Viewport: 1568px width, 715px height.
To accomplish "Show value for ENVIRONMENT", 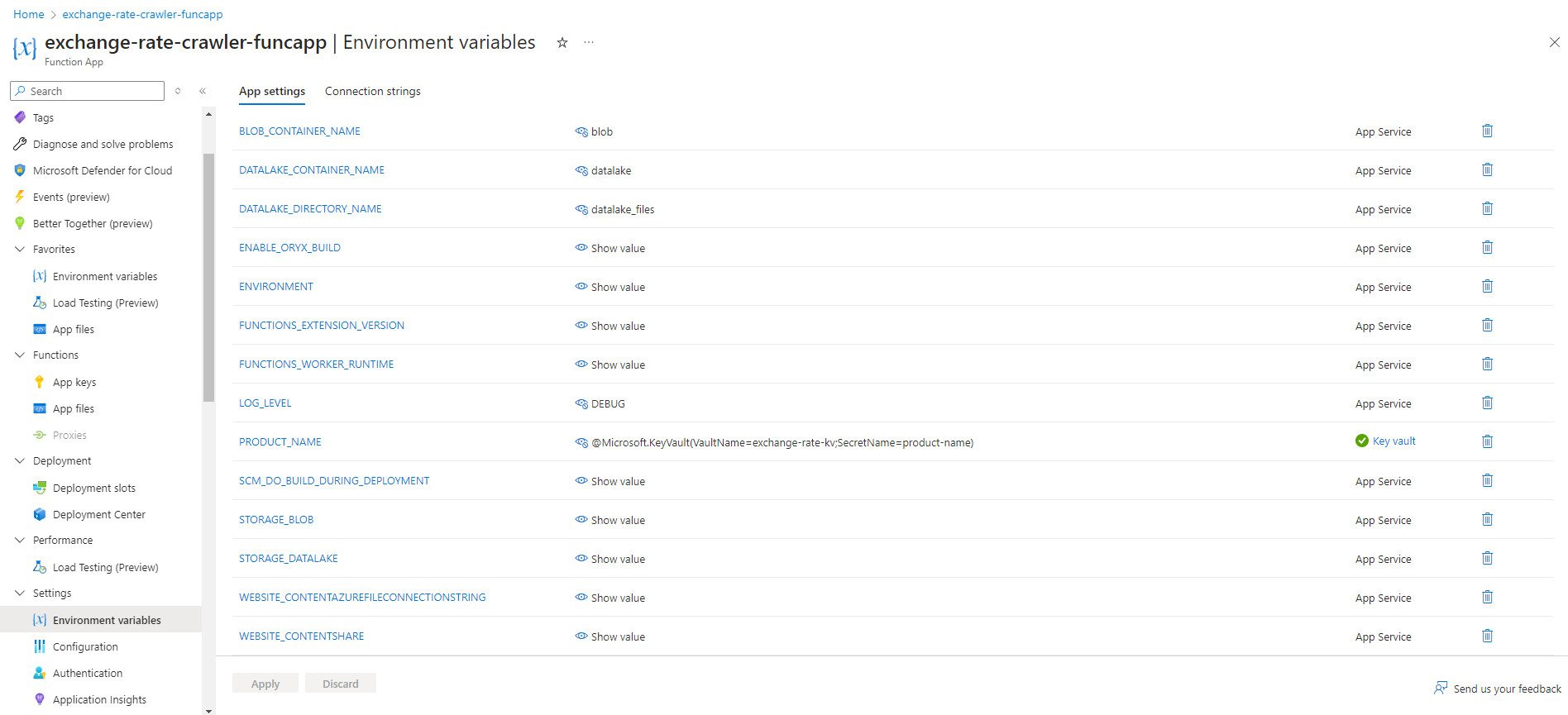I will click(610, 287).
